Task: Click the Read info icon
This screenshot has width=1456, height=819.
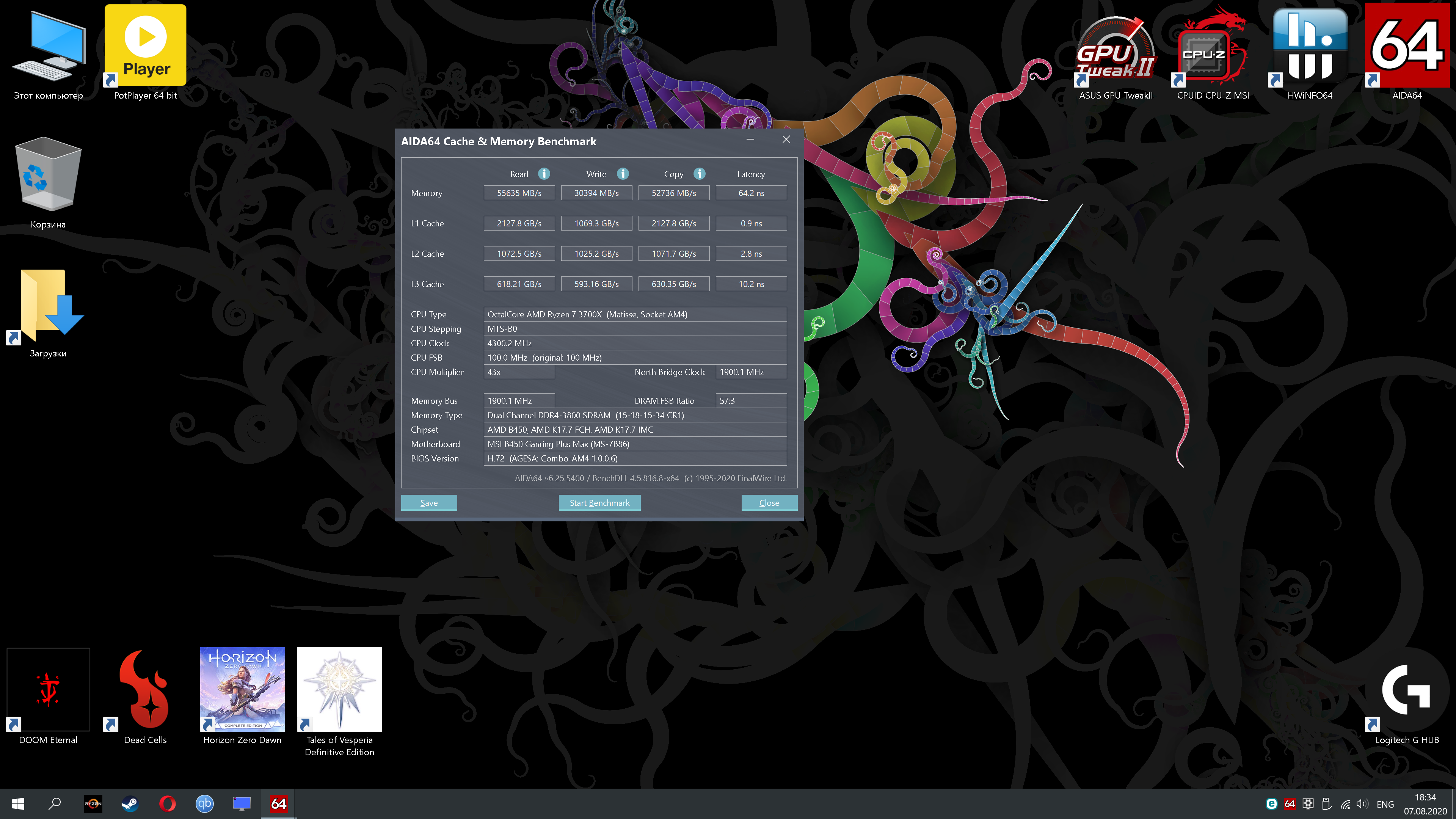Action: click(x=544, y=174)
